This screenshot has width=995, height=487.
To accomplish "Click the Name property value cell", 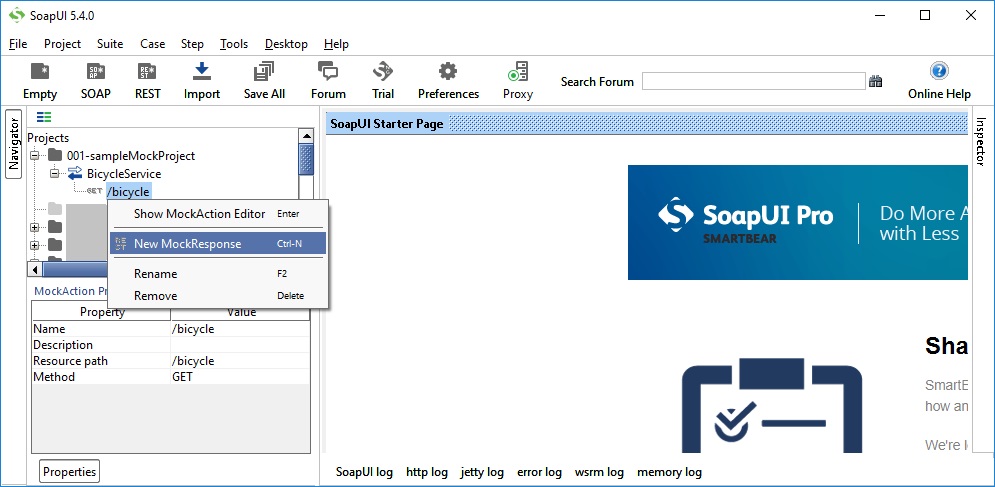I will (x=241, y=329).
